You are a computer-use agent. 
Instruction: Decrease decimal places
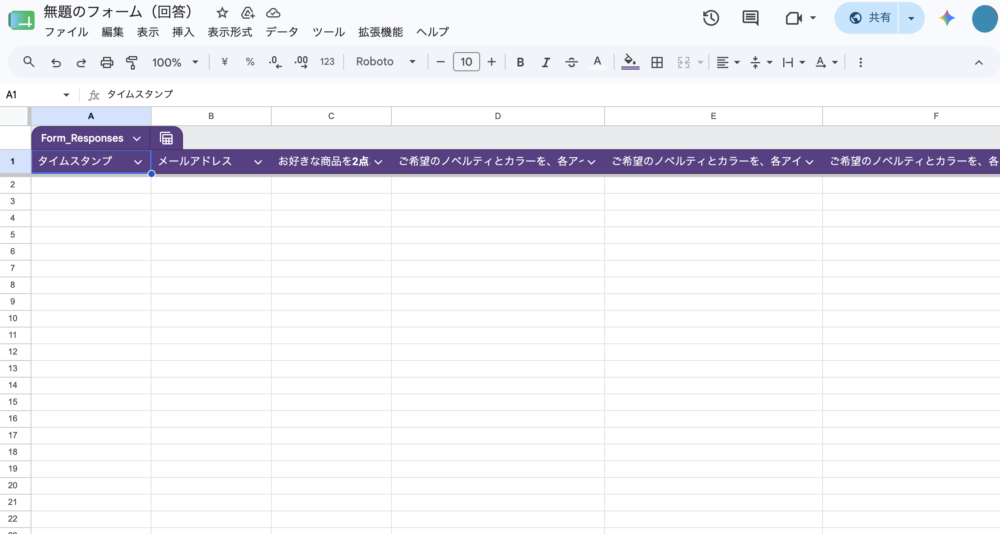point(276,62)
